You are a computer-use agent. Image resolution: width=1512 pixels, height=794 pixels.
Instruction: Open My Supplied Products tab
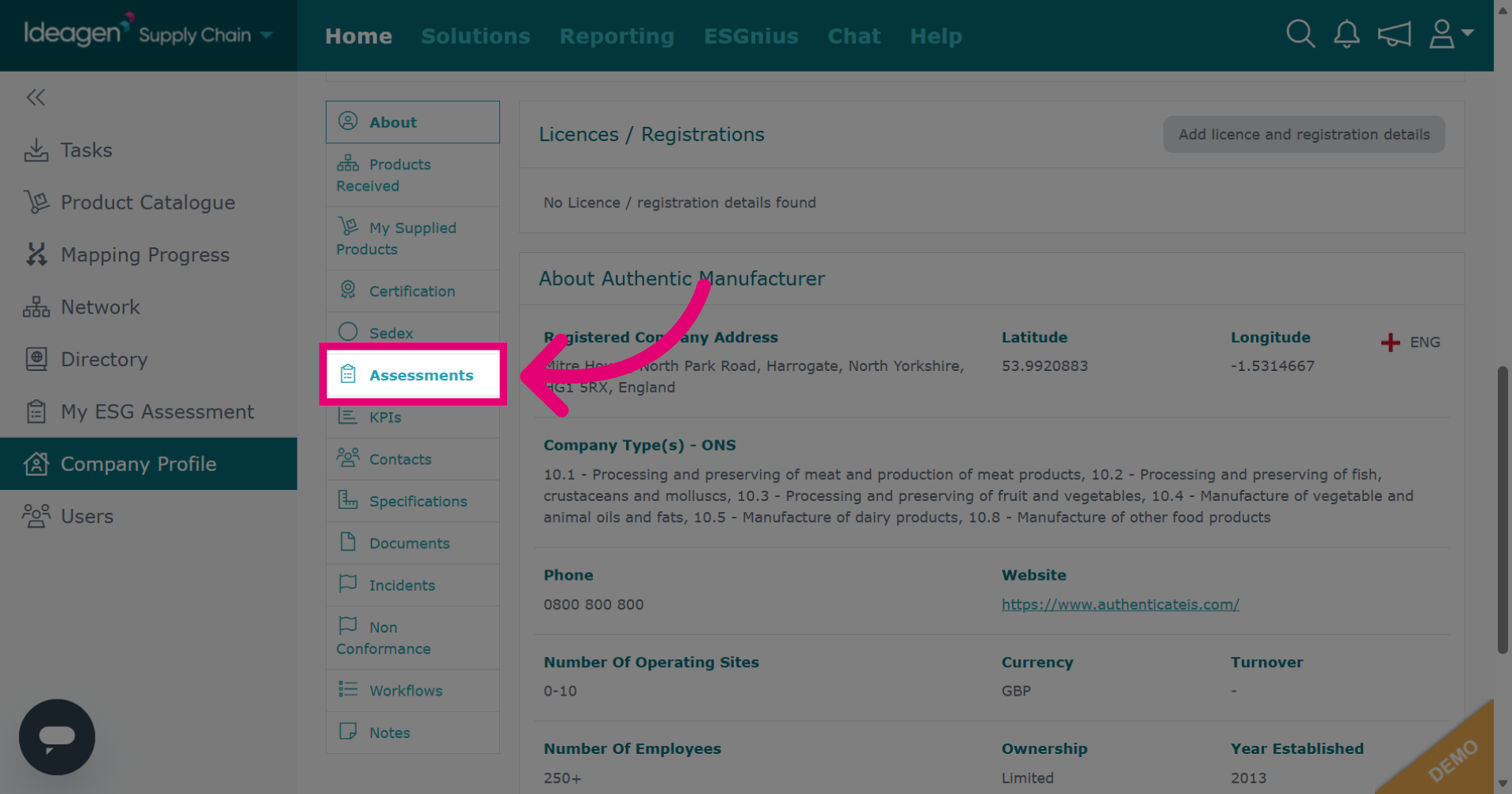point(413,238)
